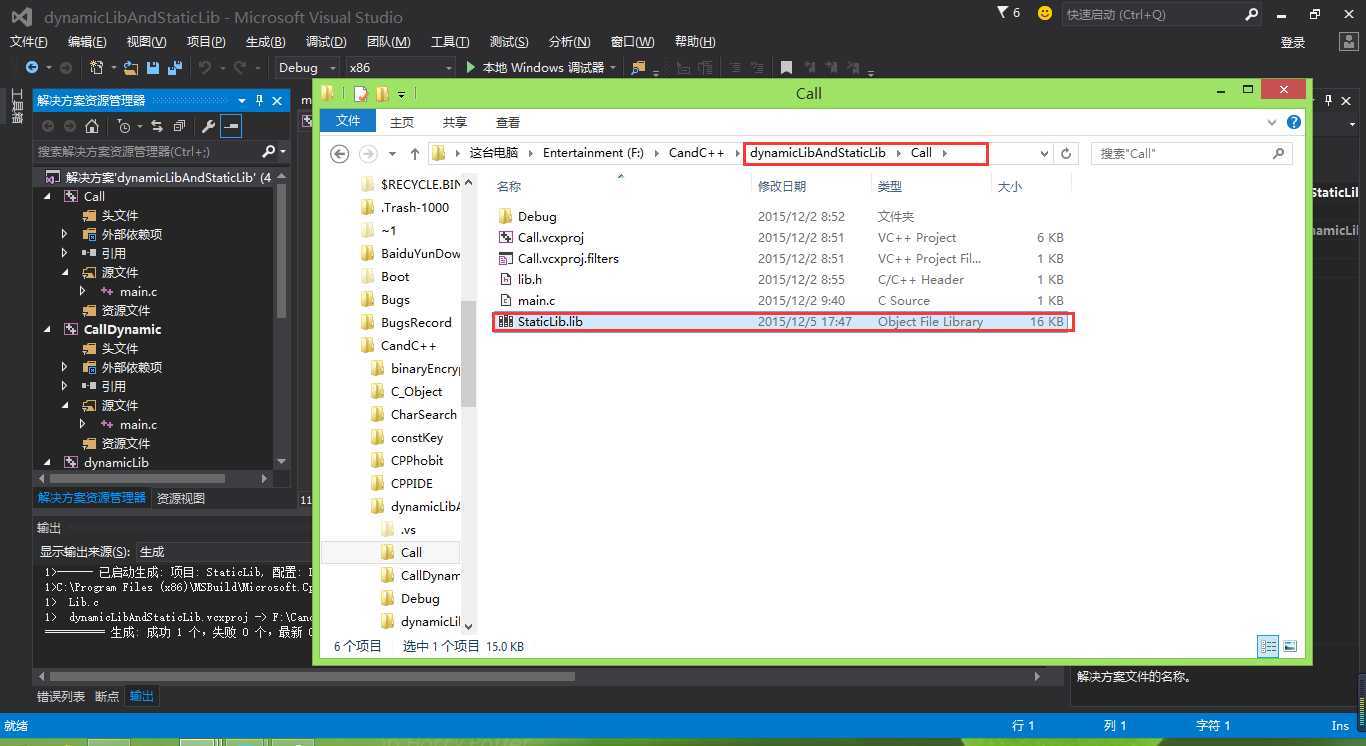Save the current file via toolbar icon

click(x=153, y=67)
